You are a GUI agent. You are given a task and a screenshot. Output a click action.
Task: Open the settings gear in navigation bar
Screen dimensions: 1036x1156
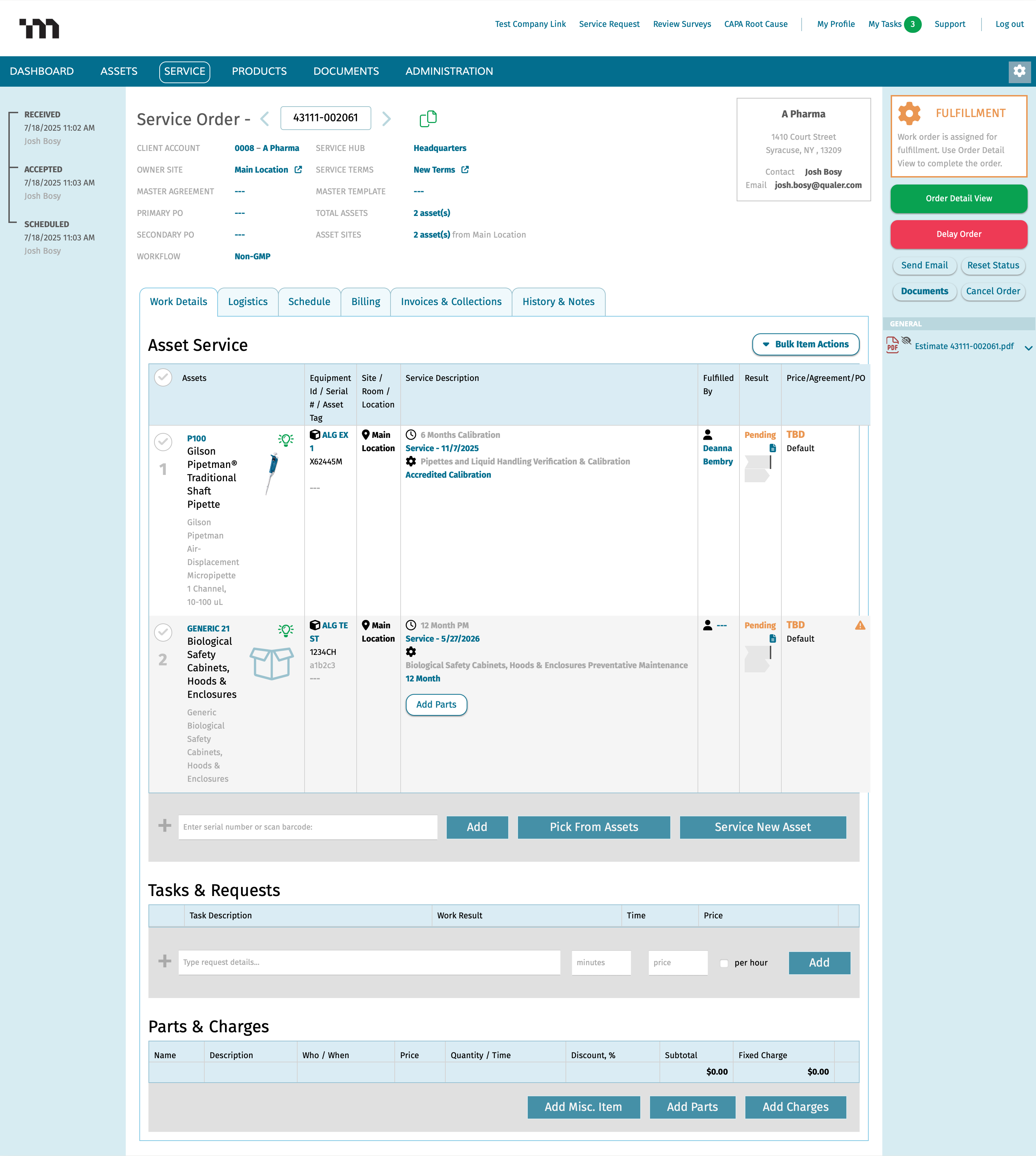pyautogui.click(x=1019, y=71)
